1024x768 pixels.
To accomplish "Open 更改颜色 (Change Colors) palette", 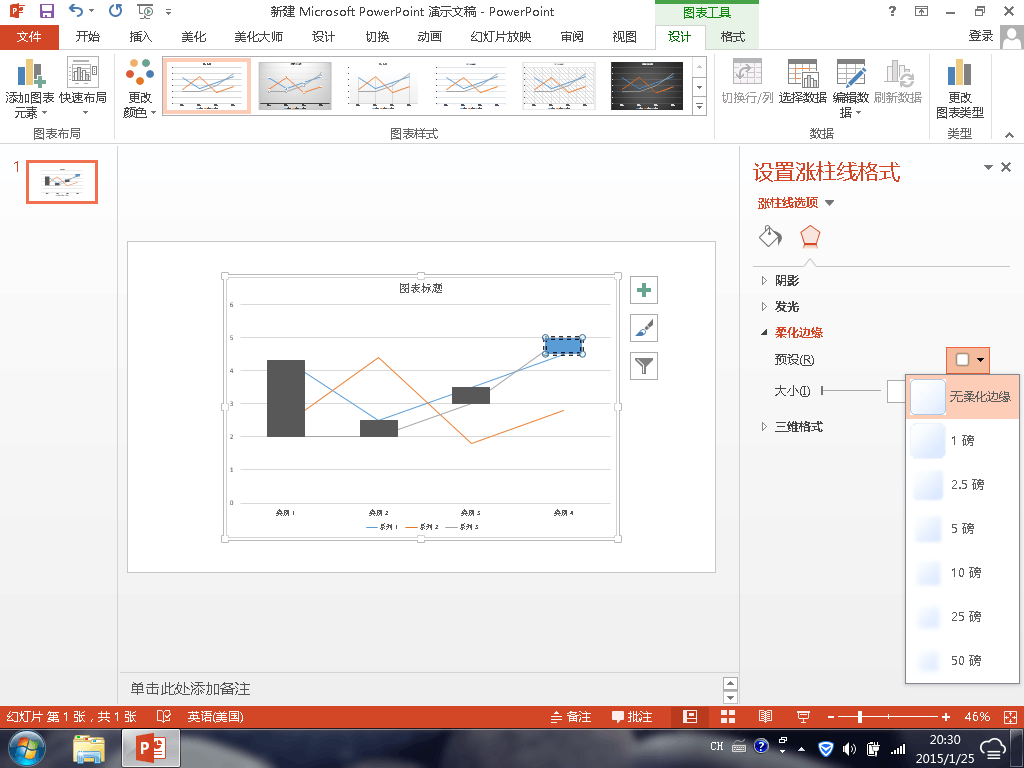I will 140,89.
